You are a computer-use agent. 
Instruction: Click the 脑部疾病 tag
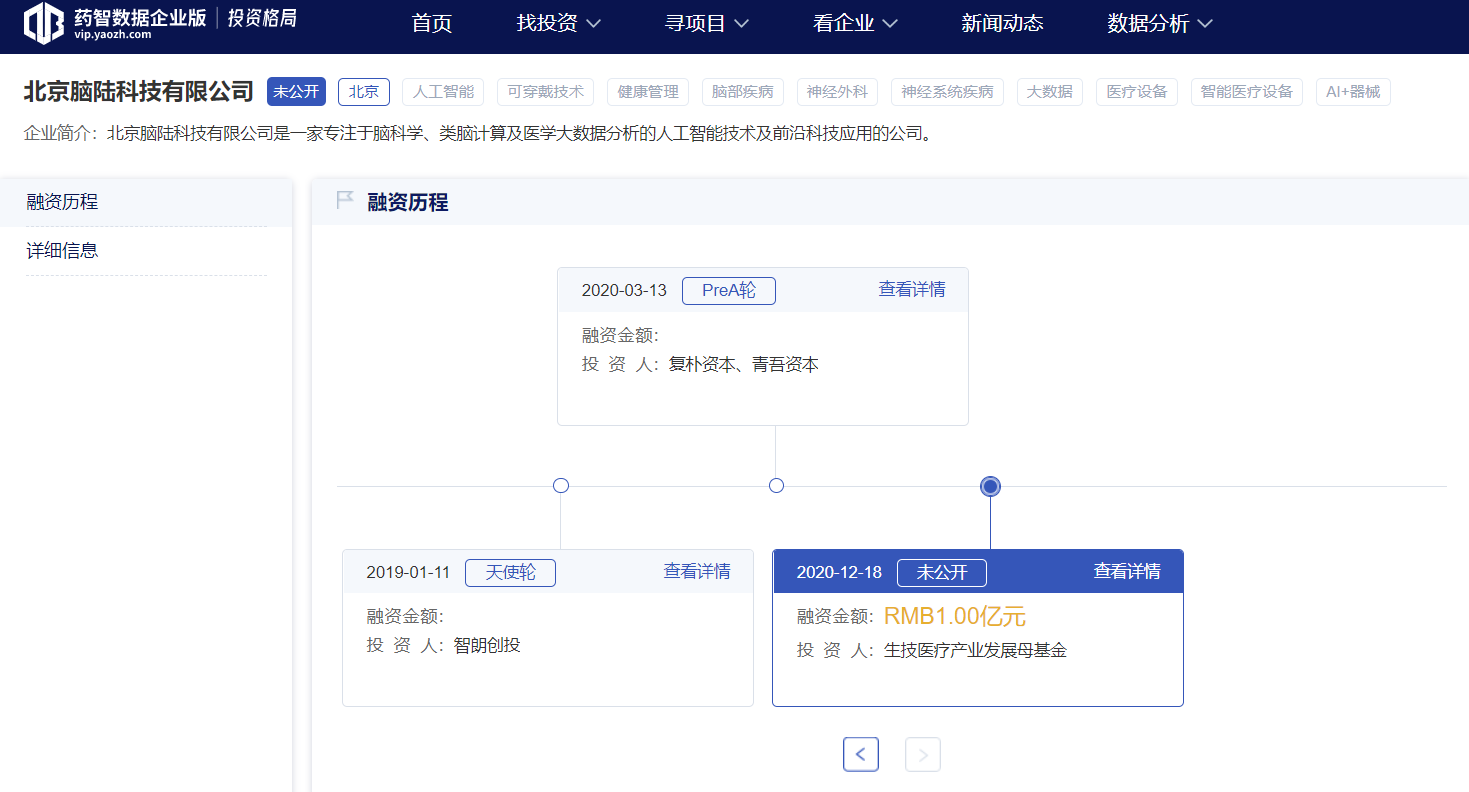[x=743, y=92]
